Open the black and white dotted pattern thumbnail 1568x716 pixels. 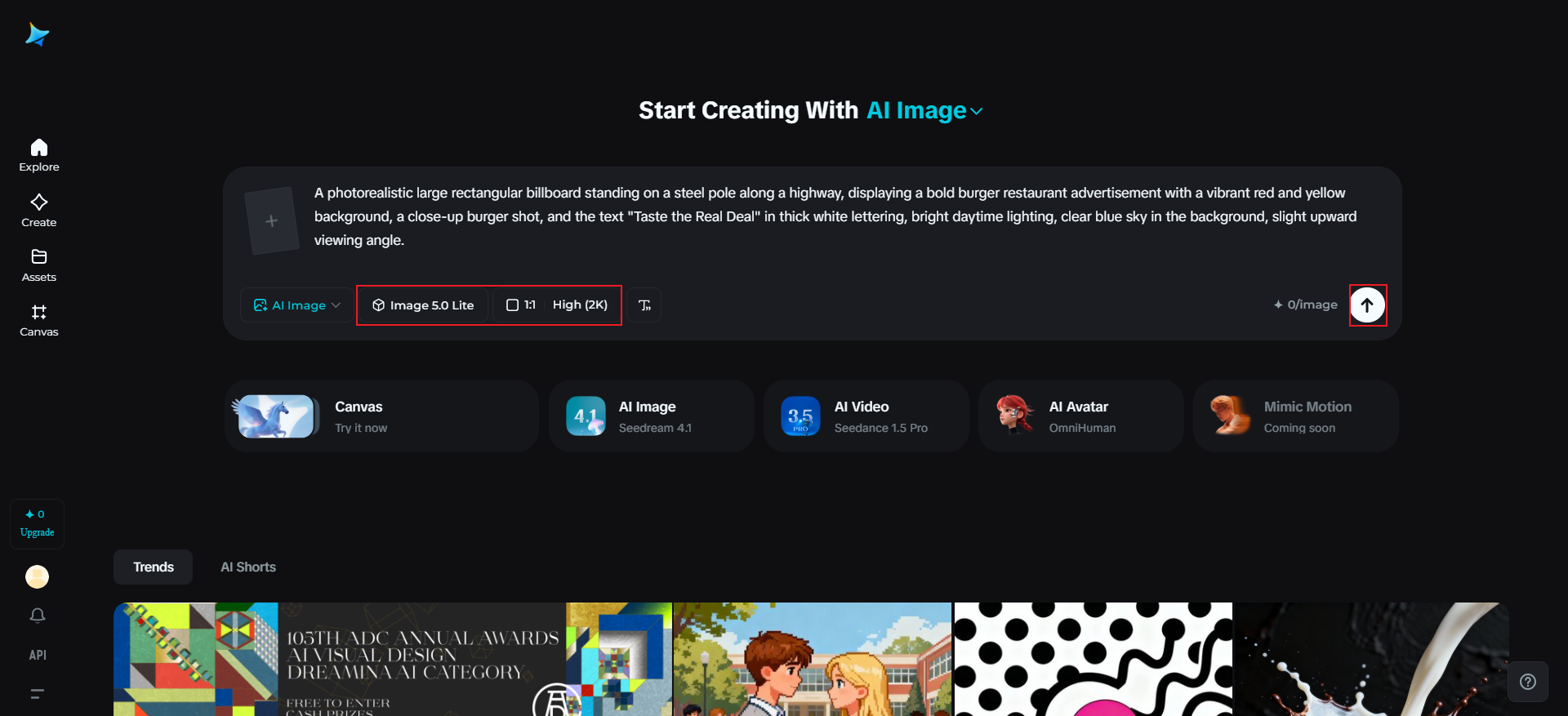coord(1093,660)
